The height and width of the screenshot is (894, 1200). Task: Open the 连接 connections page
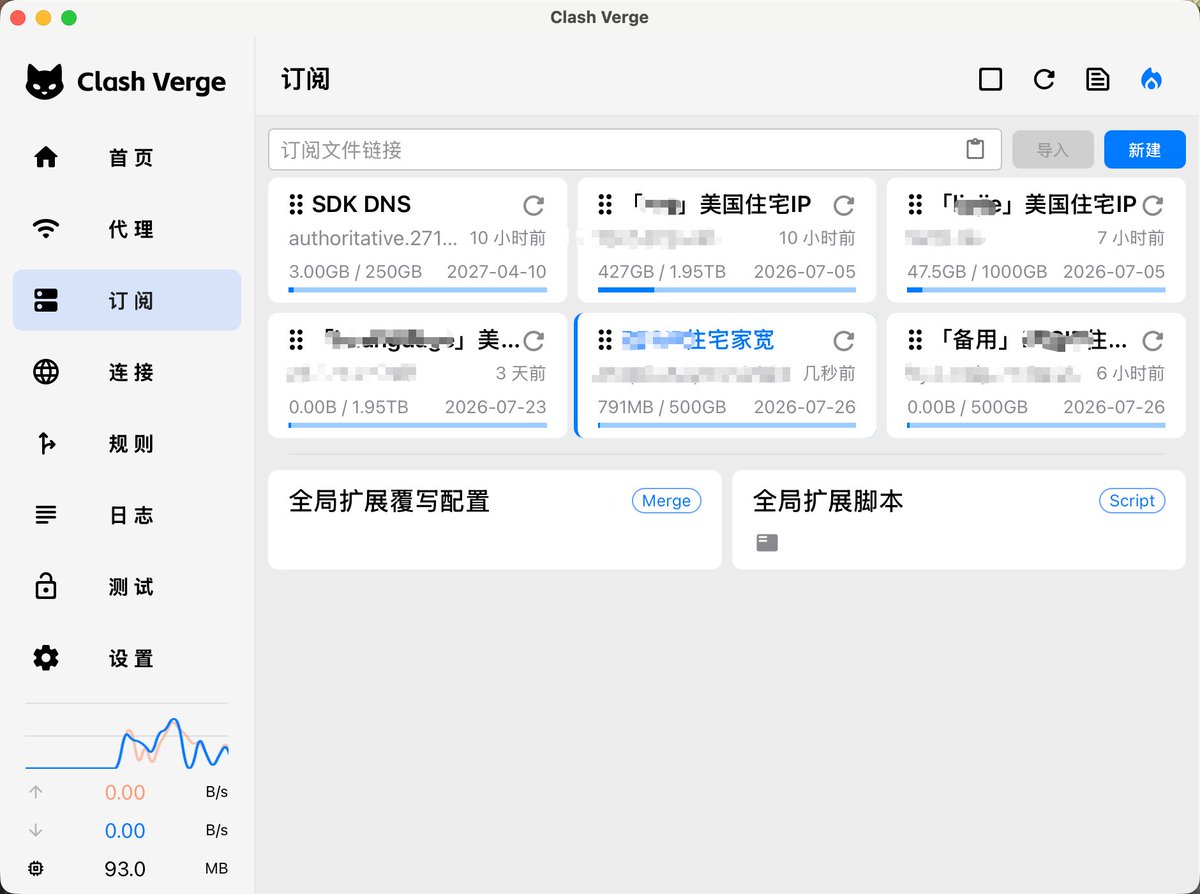(127, 372)
